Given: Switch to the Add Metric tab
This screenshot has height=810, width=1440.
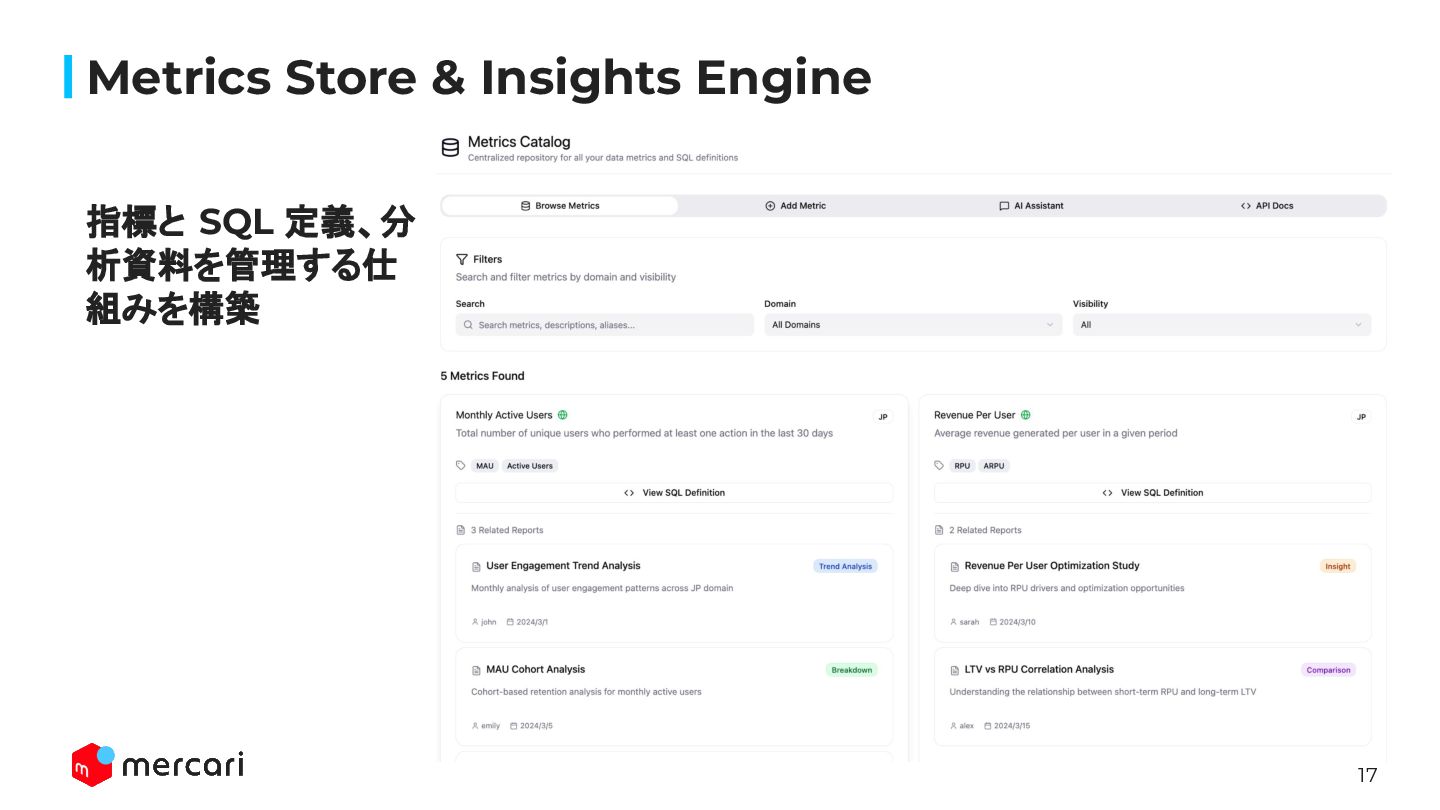Looking at the screenshot, I should 796,206.
